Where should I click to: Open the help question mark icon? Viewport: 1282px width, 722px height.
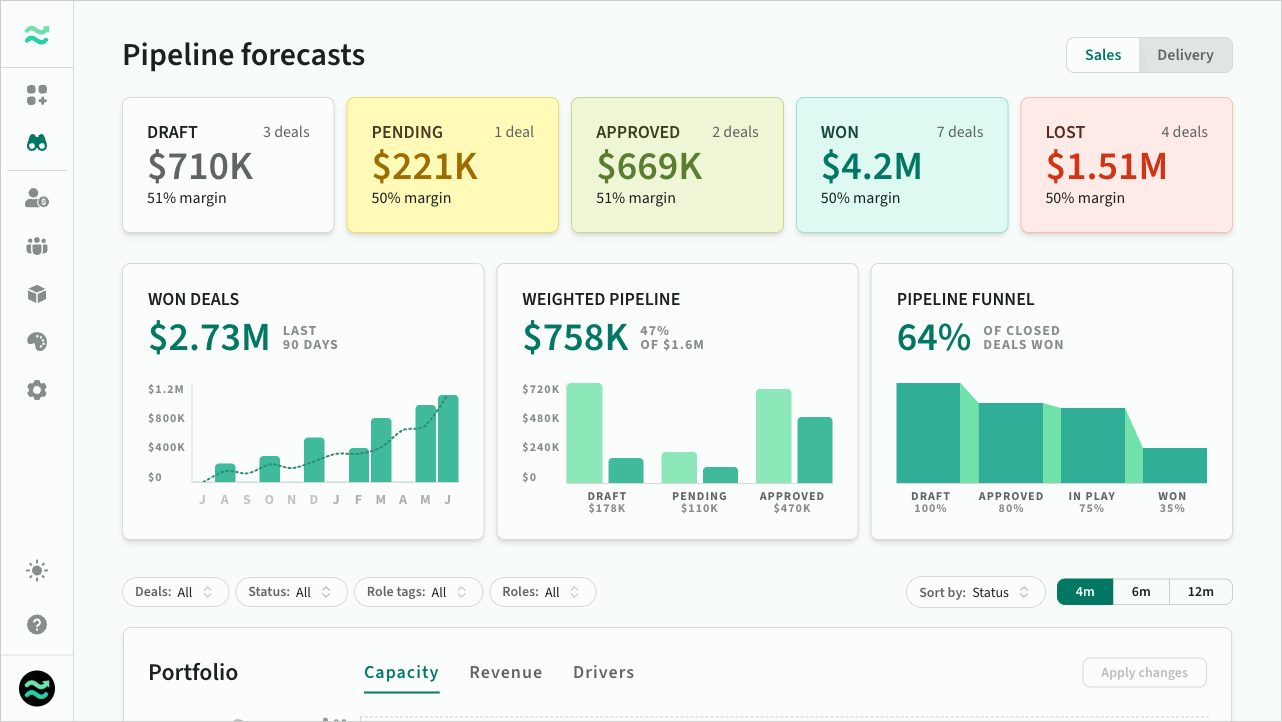click(x=37, y=624)
